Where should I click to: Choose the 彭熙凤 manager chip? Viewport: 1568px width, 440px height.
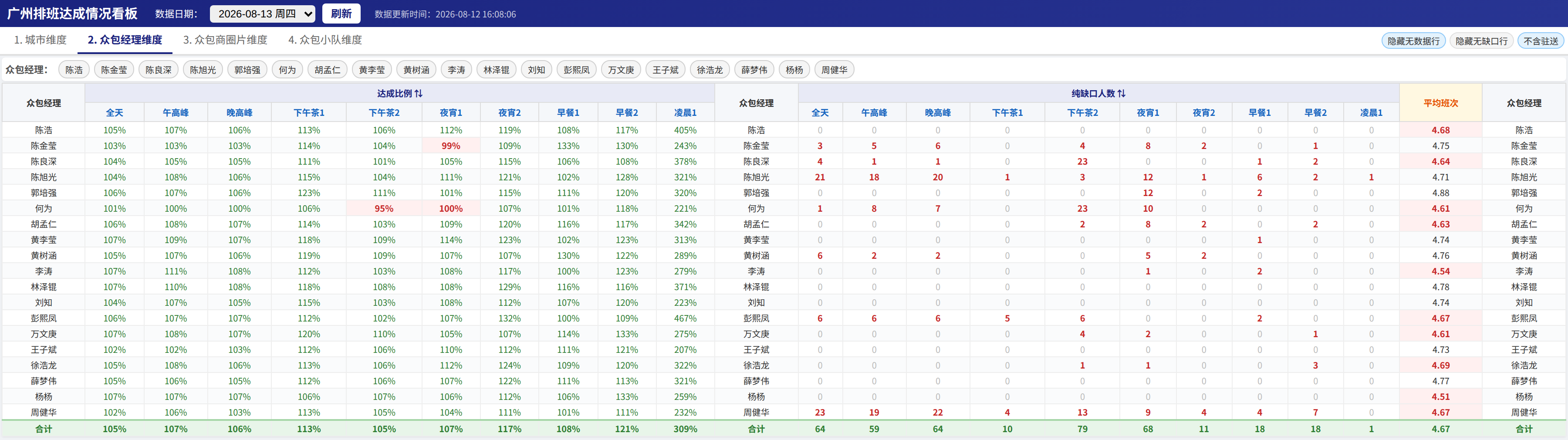(x=576, y=69)
